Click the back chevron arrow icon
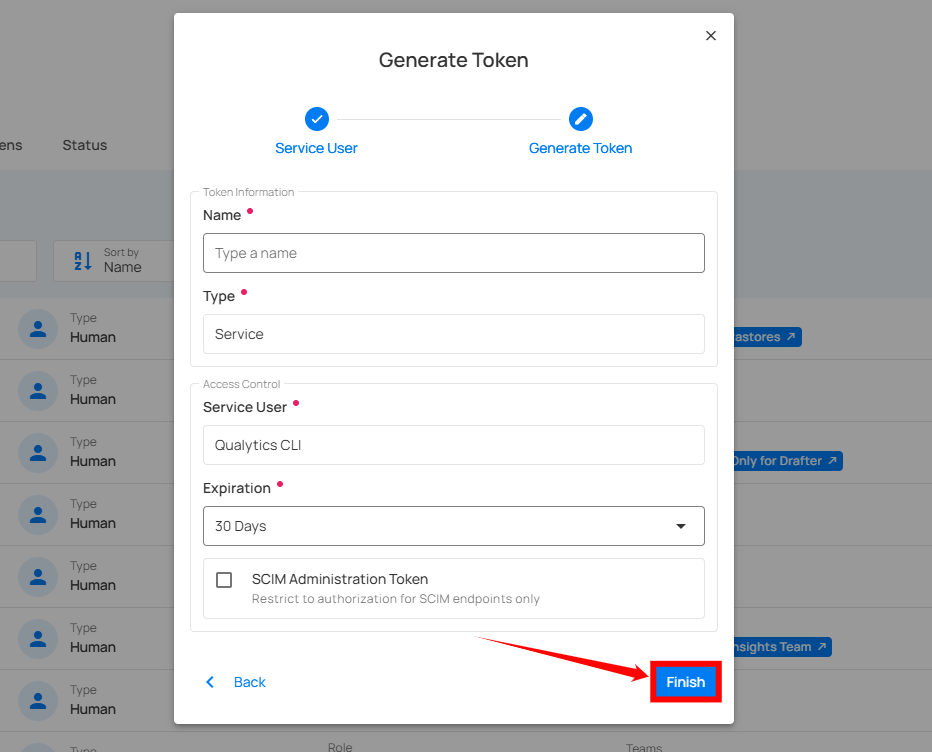932x752 pixels. tap(210, 682)
